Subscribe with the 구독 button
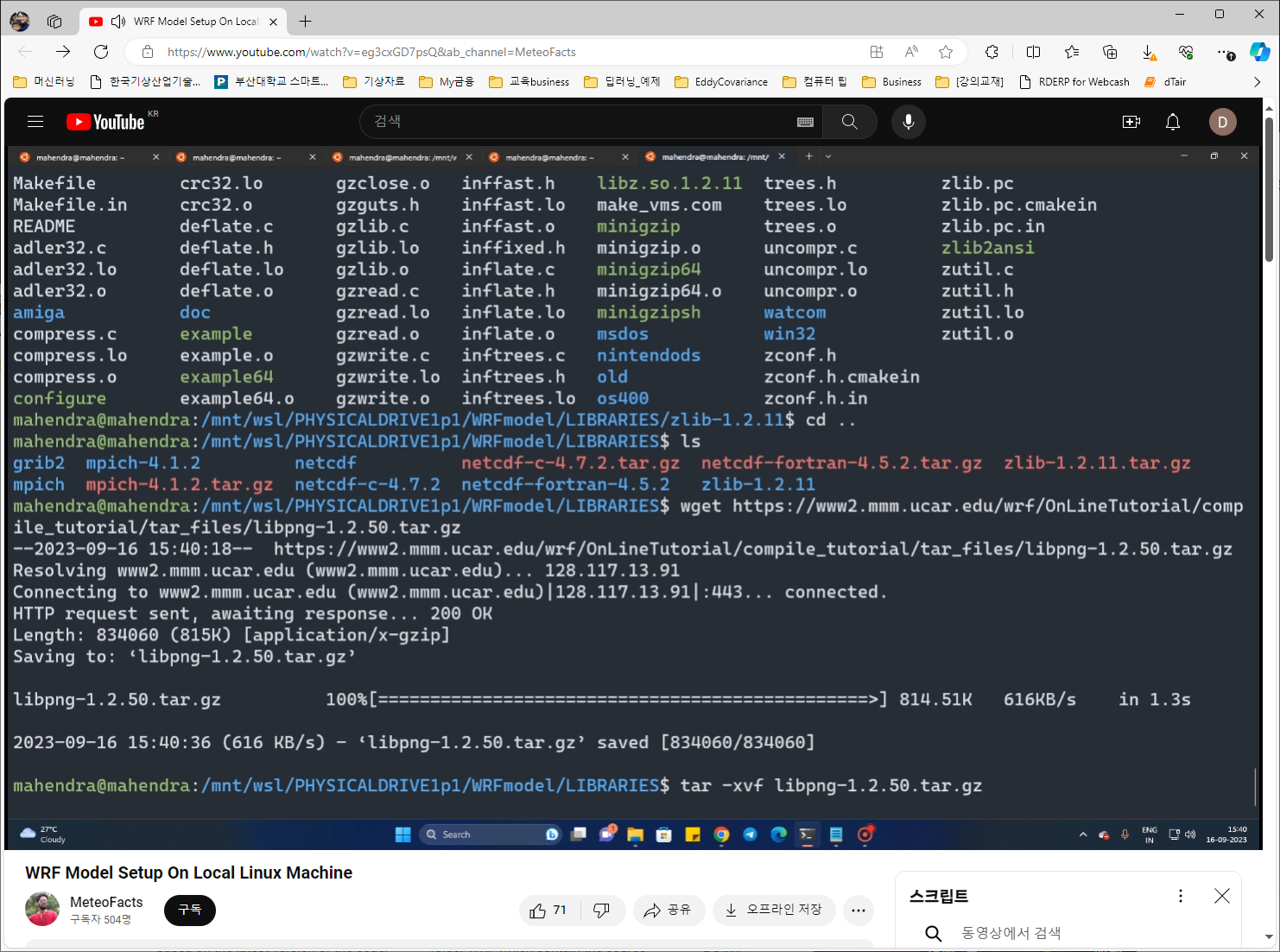This screenshot has width=1280, height=952. 190,910
